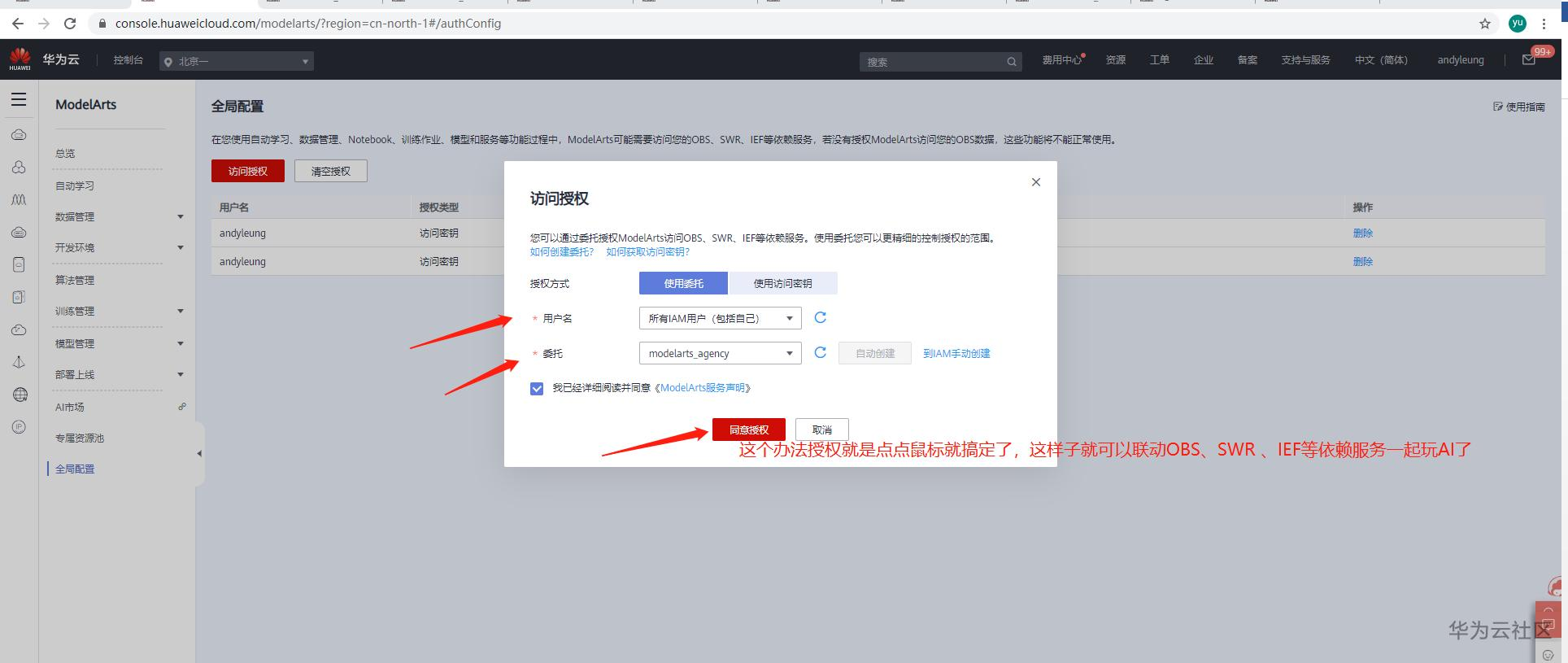Viewport: 1568px width, 663px height.
Task: Click the 清空授权 button
Action: tap(331, 171)
